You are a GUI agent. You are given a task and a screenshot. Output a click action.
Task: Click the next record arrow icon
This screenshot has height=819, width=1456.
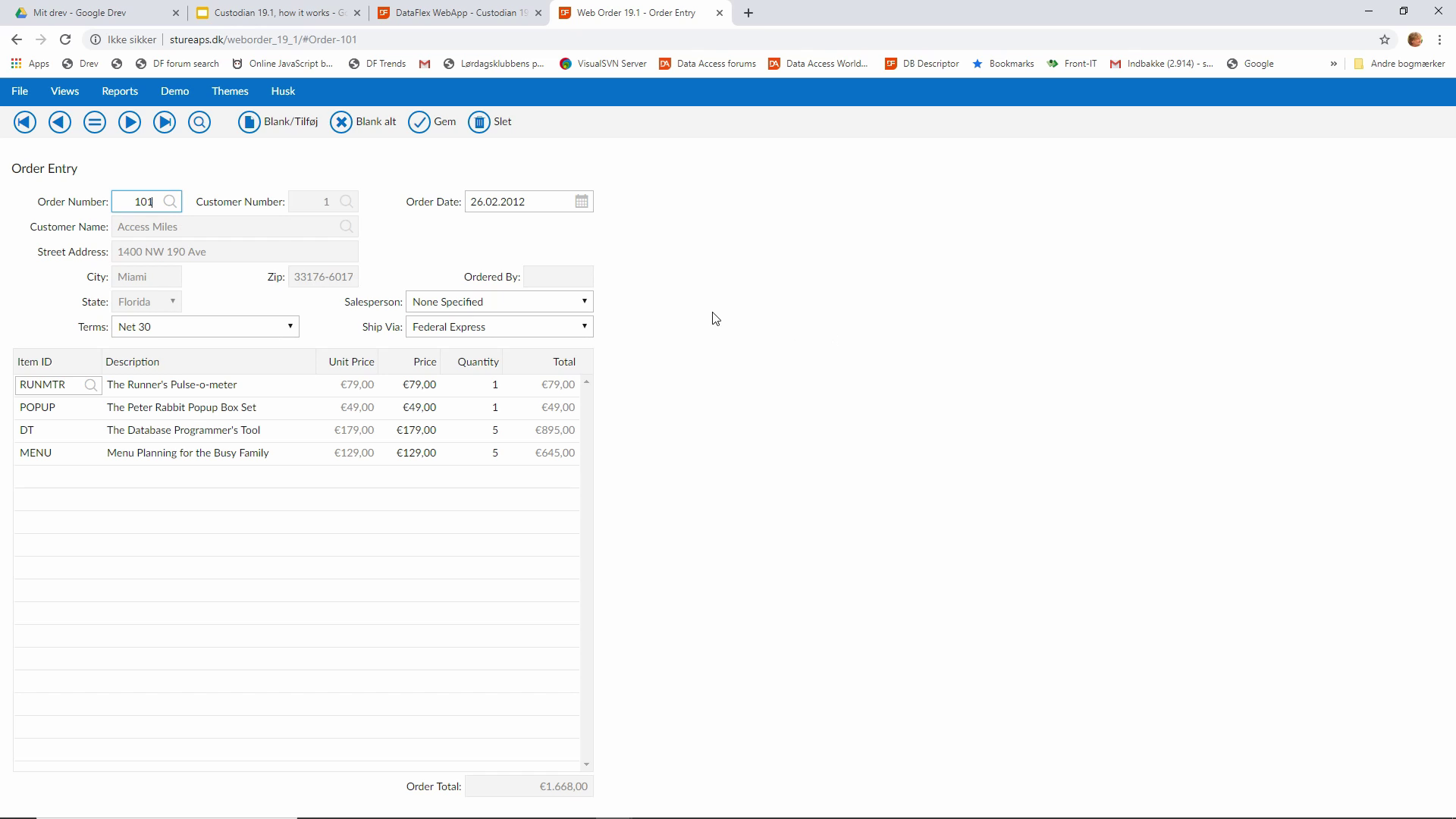click(x=130, y=122)
